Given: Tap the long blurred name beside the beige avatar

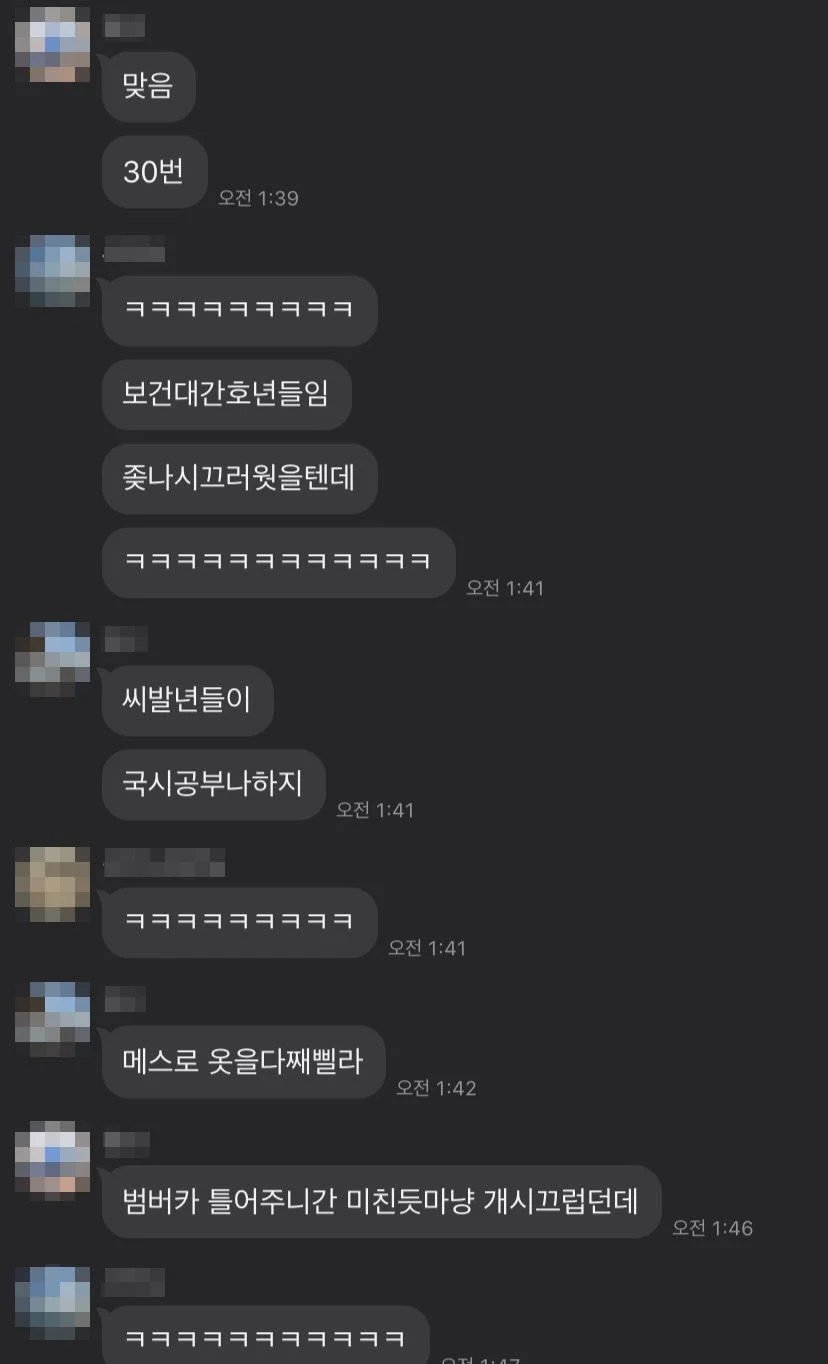Looking at the screenshot, I should point(164,861).
